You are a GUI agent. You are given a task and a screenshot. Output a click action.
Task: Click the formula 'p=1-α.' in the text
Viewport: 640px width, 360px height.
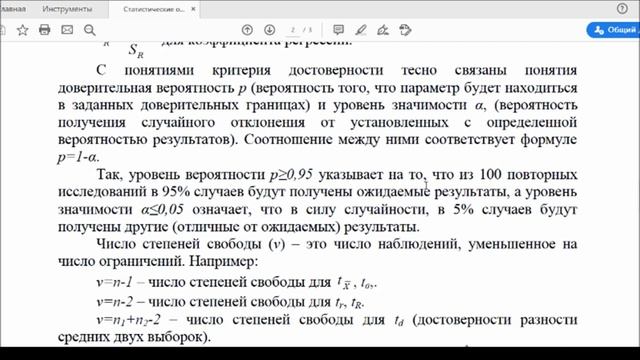(78, 157)
